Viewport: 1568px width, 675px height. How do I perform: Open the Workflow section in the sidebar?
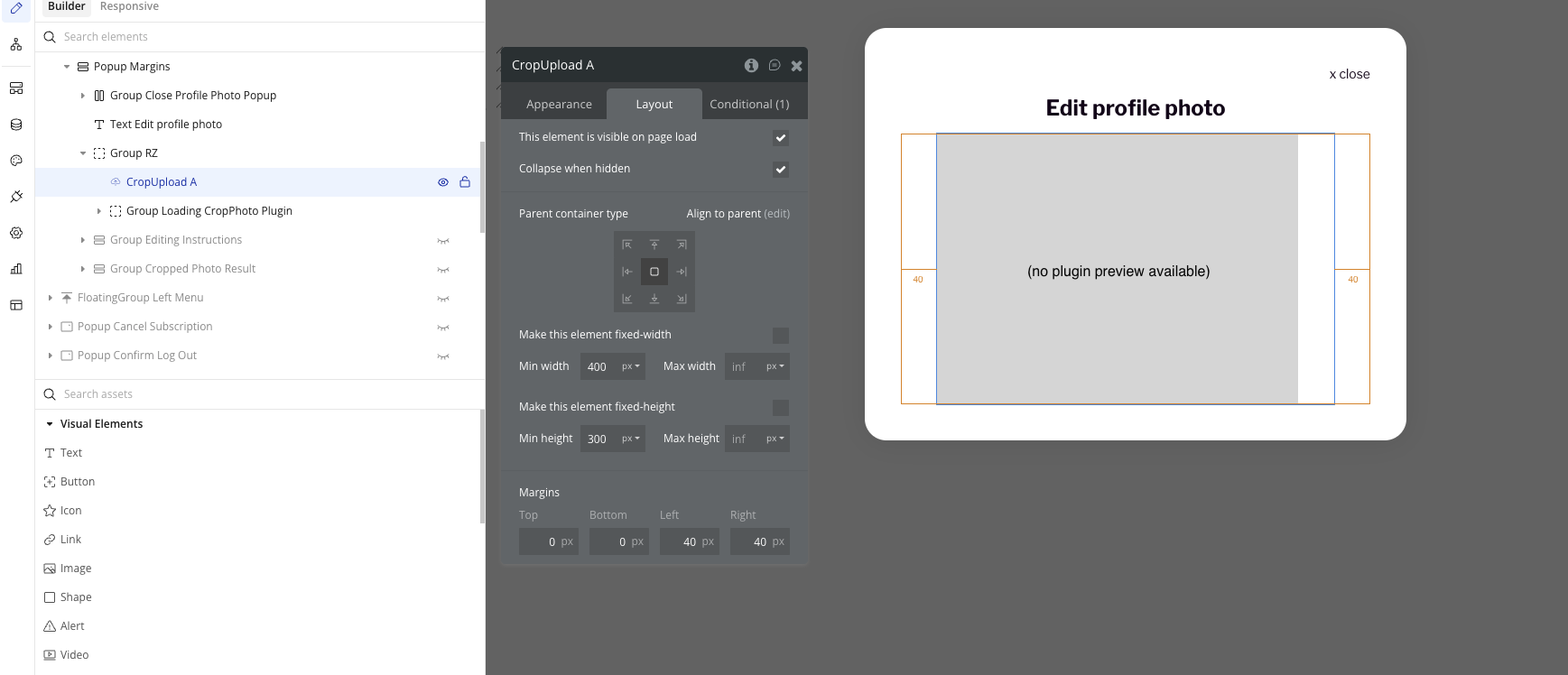point(16,44)
